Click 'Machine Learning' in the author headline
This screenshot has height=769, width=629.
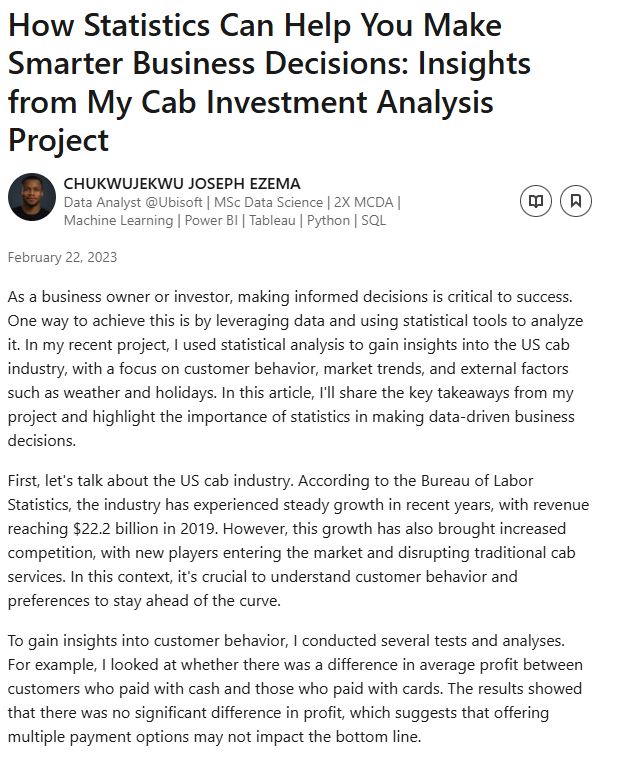pos(119,220)
